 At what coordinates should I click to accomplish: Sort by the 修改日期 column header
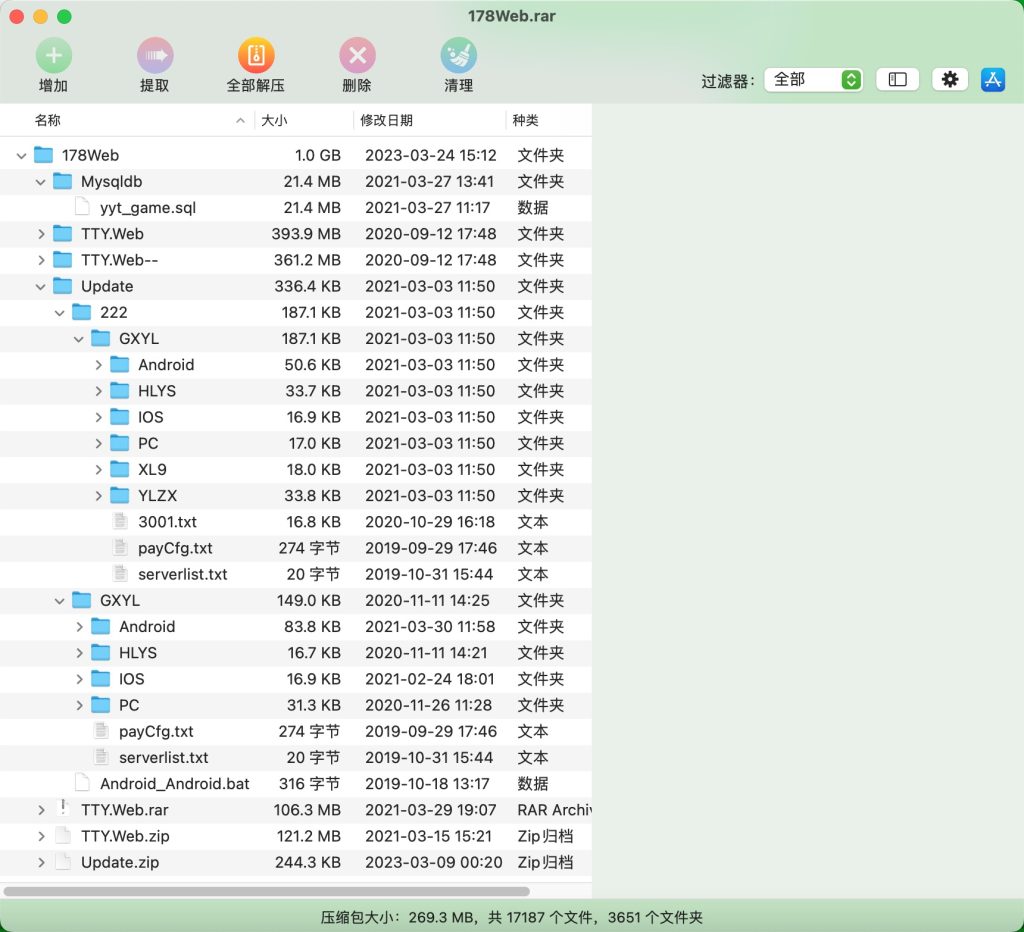coord(386,121)
